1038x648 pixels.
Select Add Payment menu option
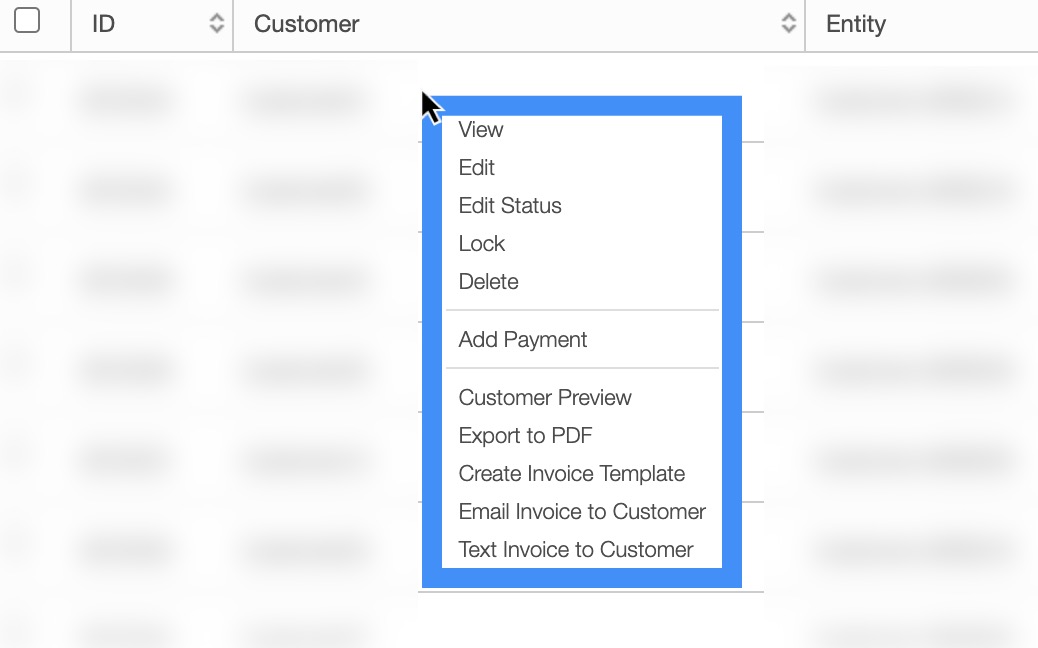click(x=523, y=340)
